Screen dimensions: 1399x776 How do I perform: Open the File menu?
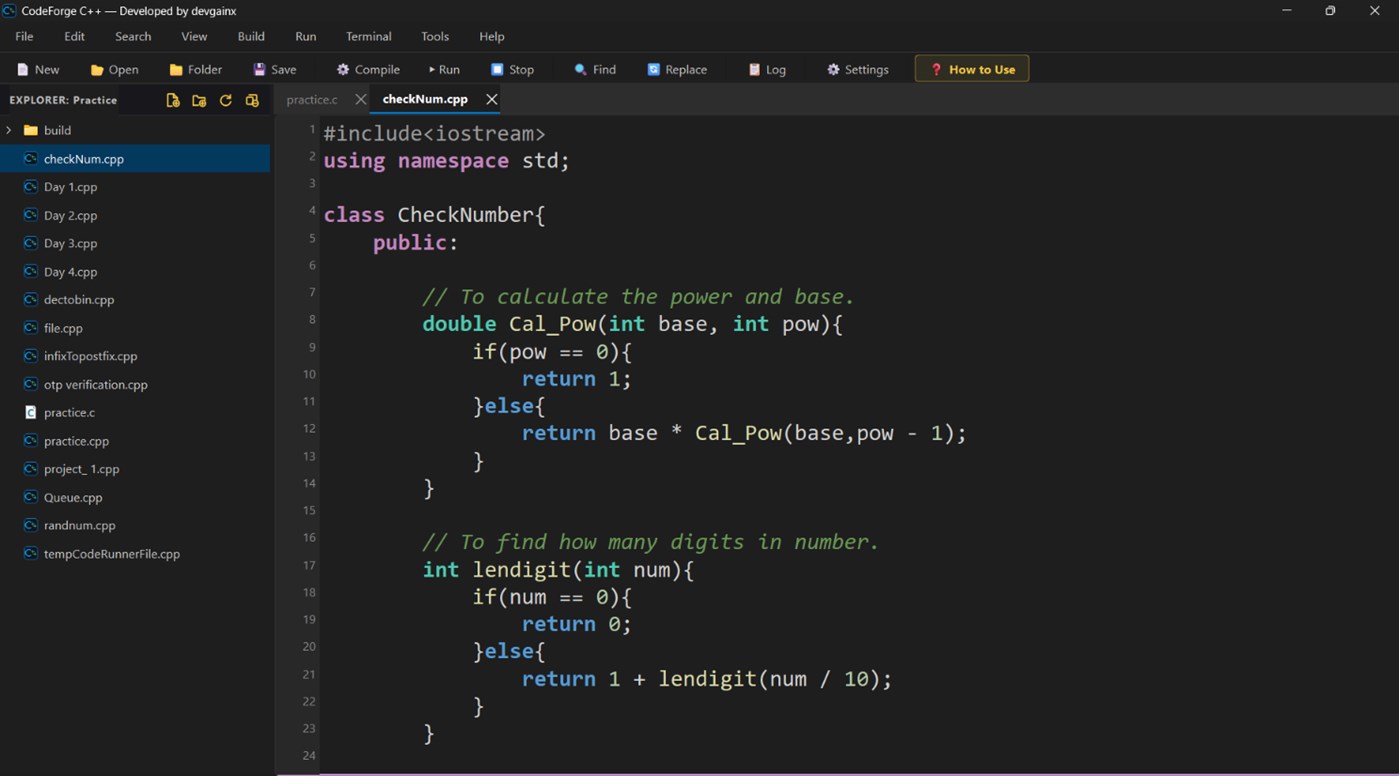pyautogui.click(x=24, y=36)
